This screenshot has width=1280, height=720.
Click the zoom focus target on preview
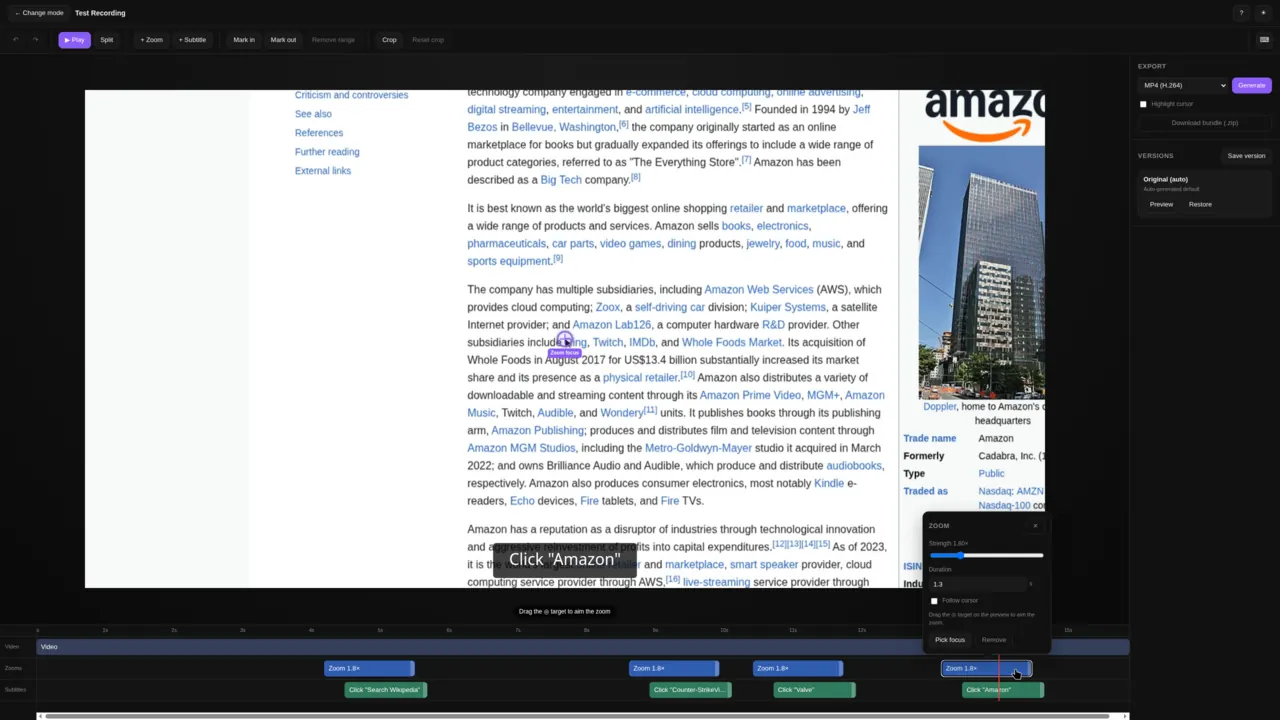point(564,340)
